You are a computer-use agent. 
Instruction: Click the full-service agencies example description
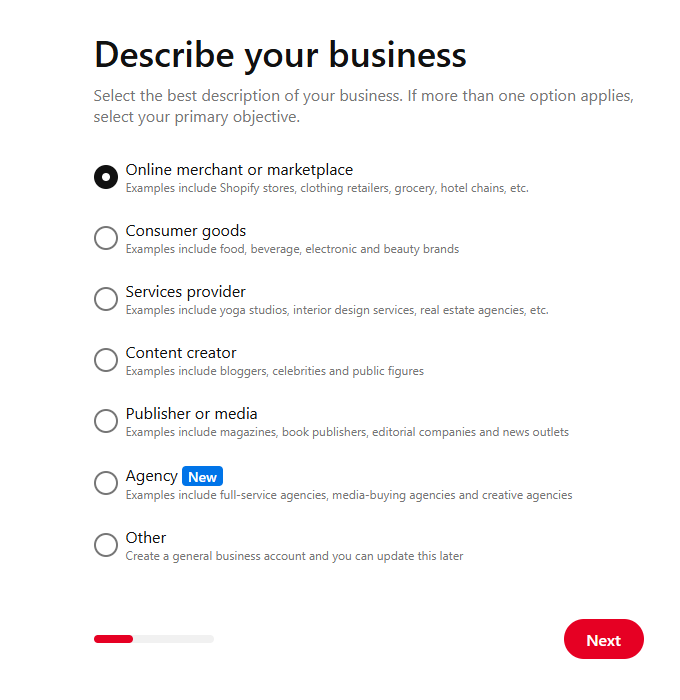[349, 495]
